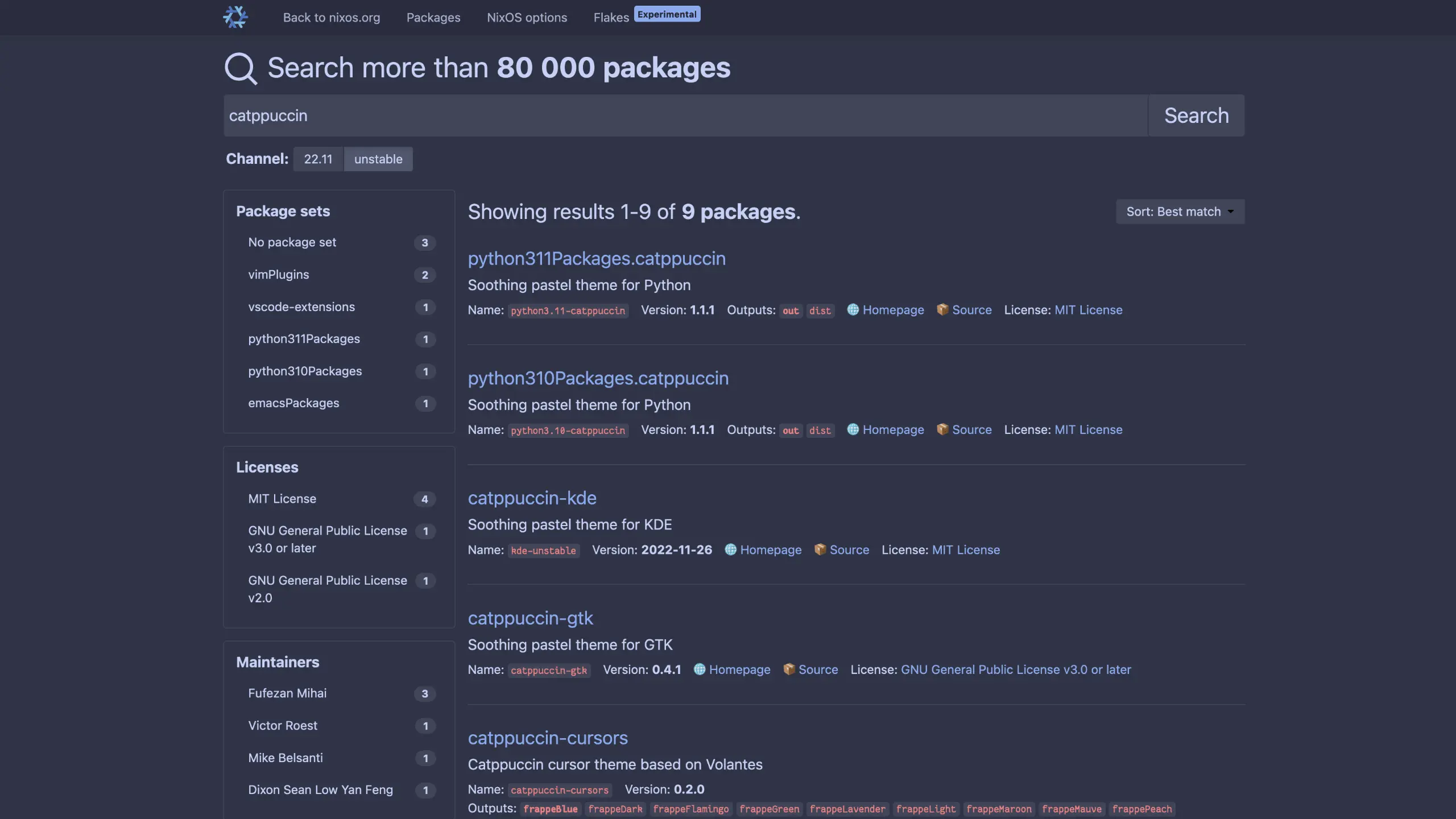Viewport: 1456px width, 819px height.
Task: Select the 22.11 channel
Action: (x=318, y=159)
